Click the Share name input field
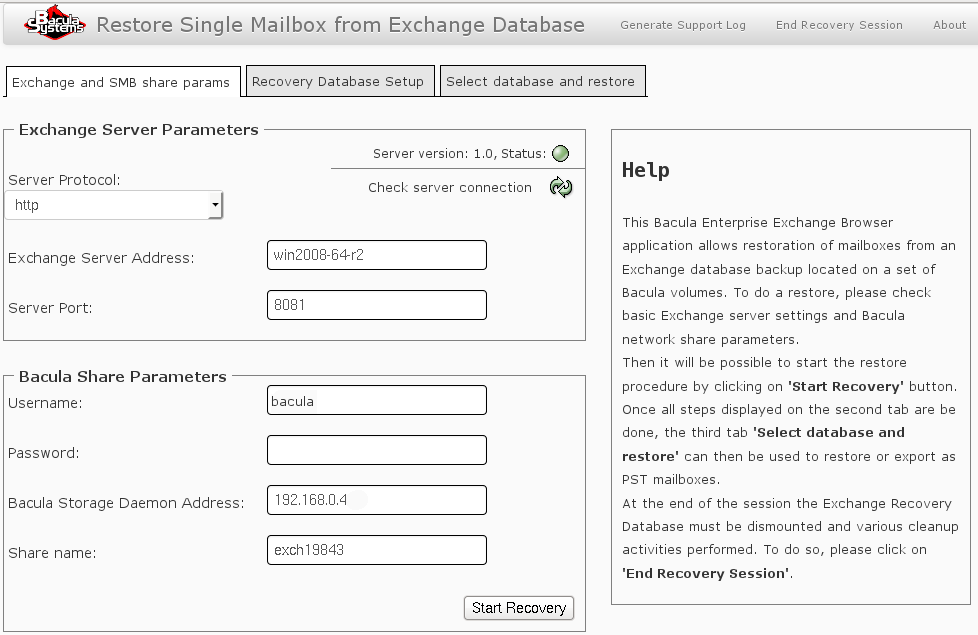The image size is (978, 635). 377,550
